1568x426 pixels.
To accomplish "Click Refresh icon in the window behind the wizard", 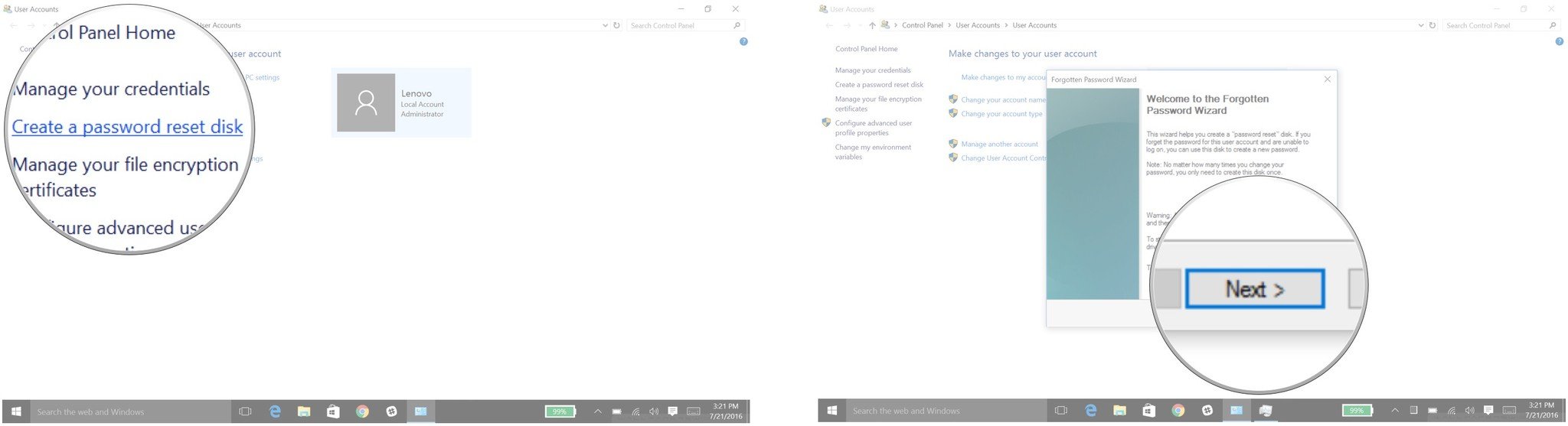I will point(1432,25).
